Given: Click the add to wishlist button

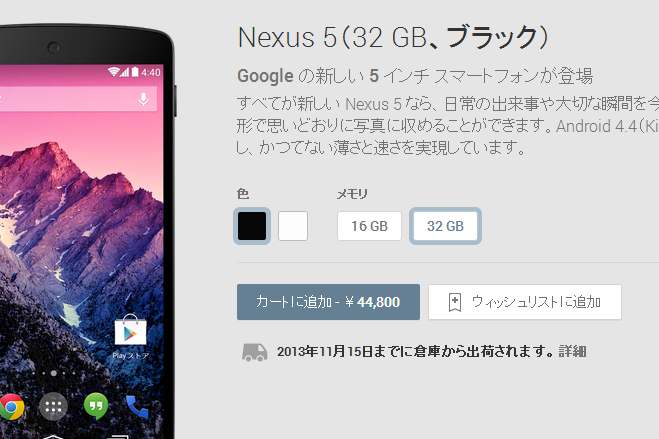Looking at the screenshot, I should point(525,302).
